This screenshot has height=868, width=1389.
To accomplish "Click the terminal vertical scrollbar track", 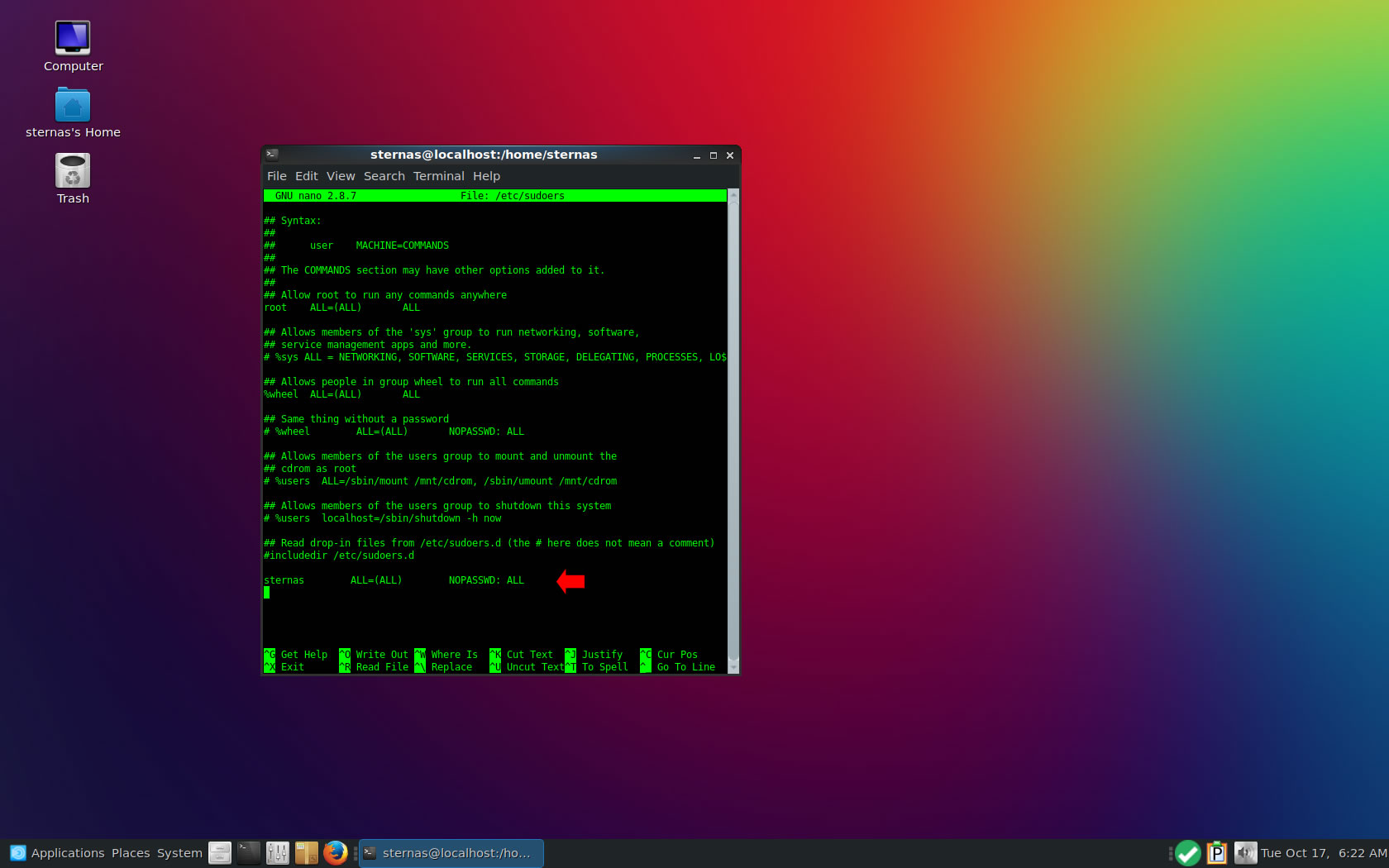I will point(733,430).
